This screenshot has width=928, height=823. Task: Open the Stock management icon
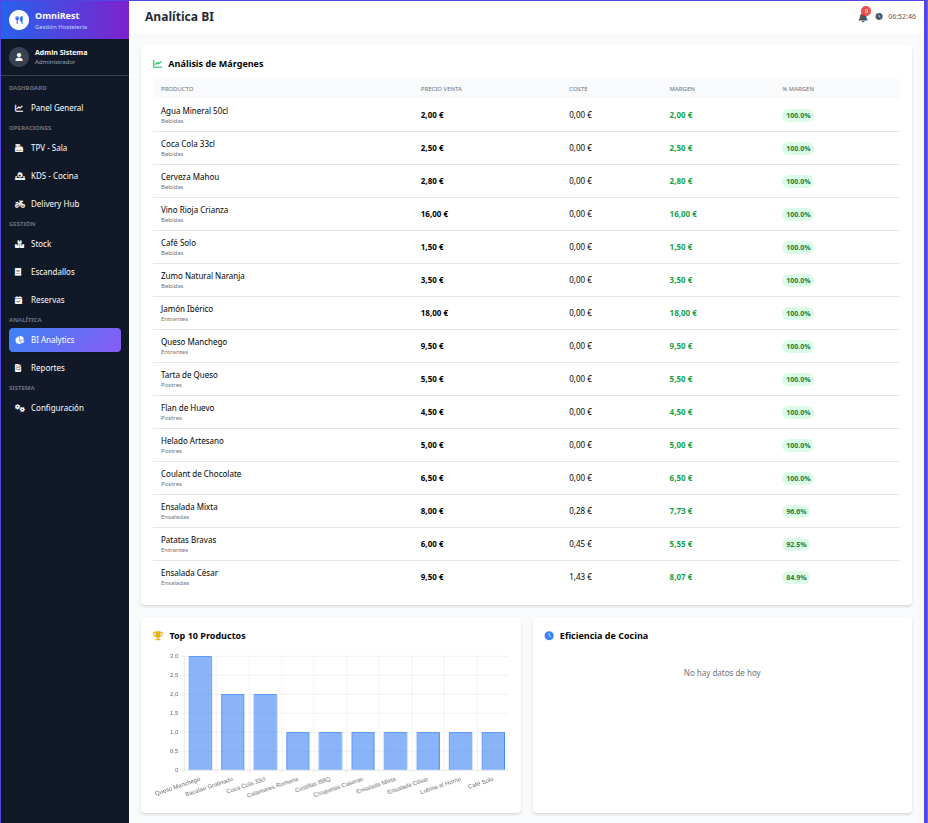point(17,243)
